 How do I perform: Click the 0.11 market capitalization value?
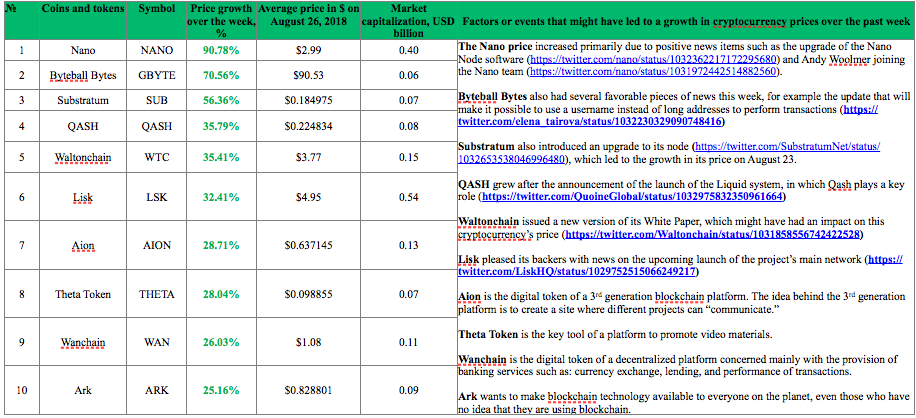pos(408,342)
